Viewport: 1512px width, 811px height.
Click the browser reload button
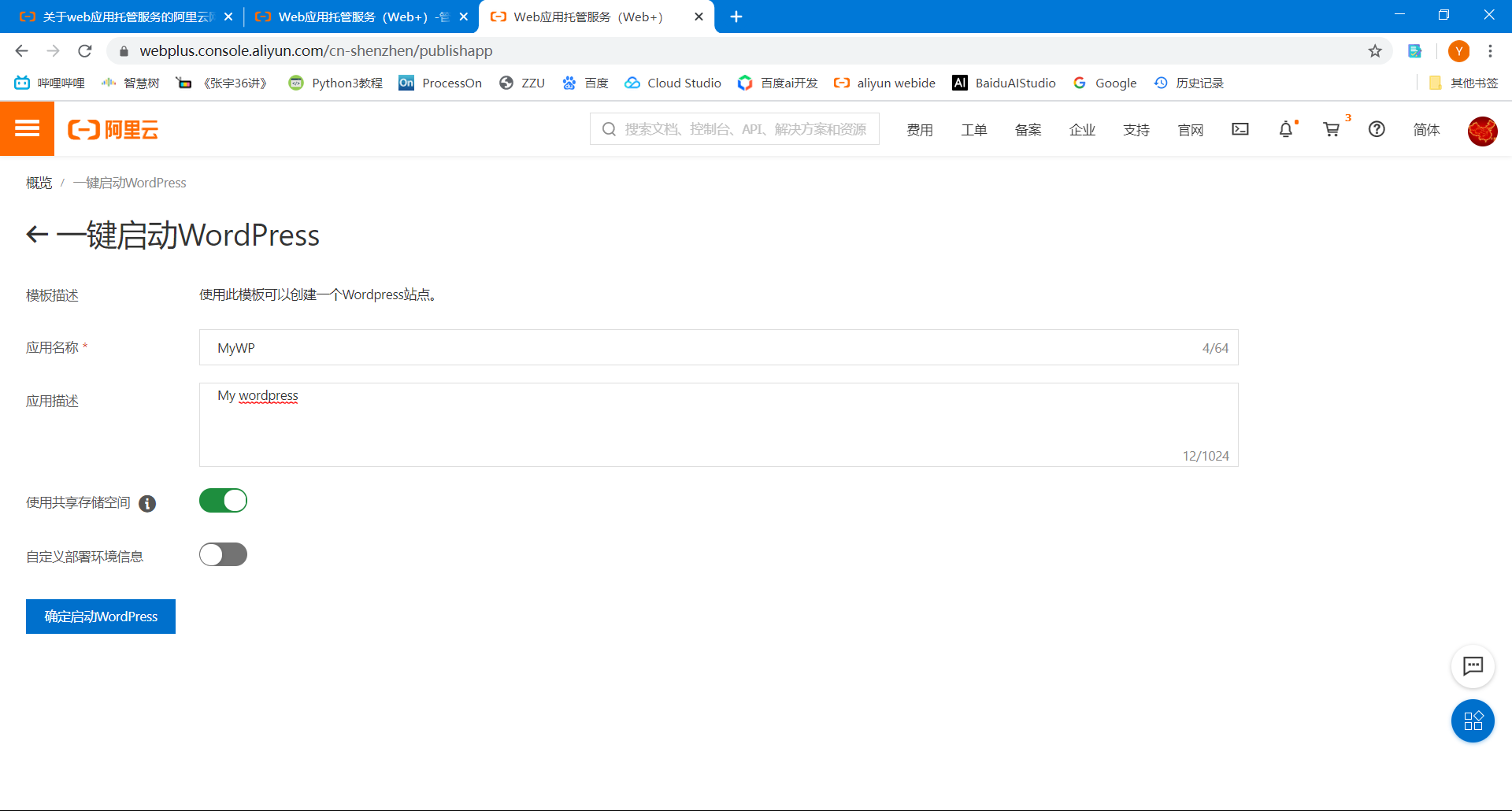coord(85,51)
